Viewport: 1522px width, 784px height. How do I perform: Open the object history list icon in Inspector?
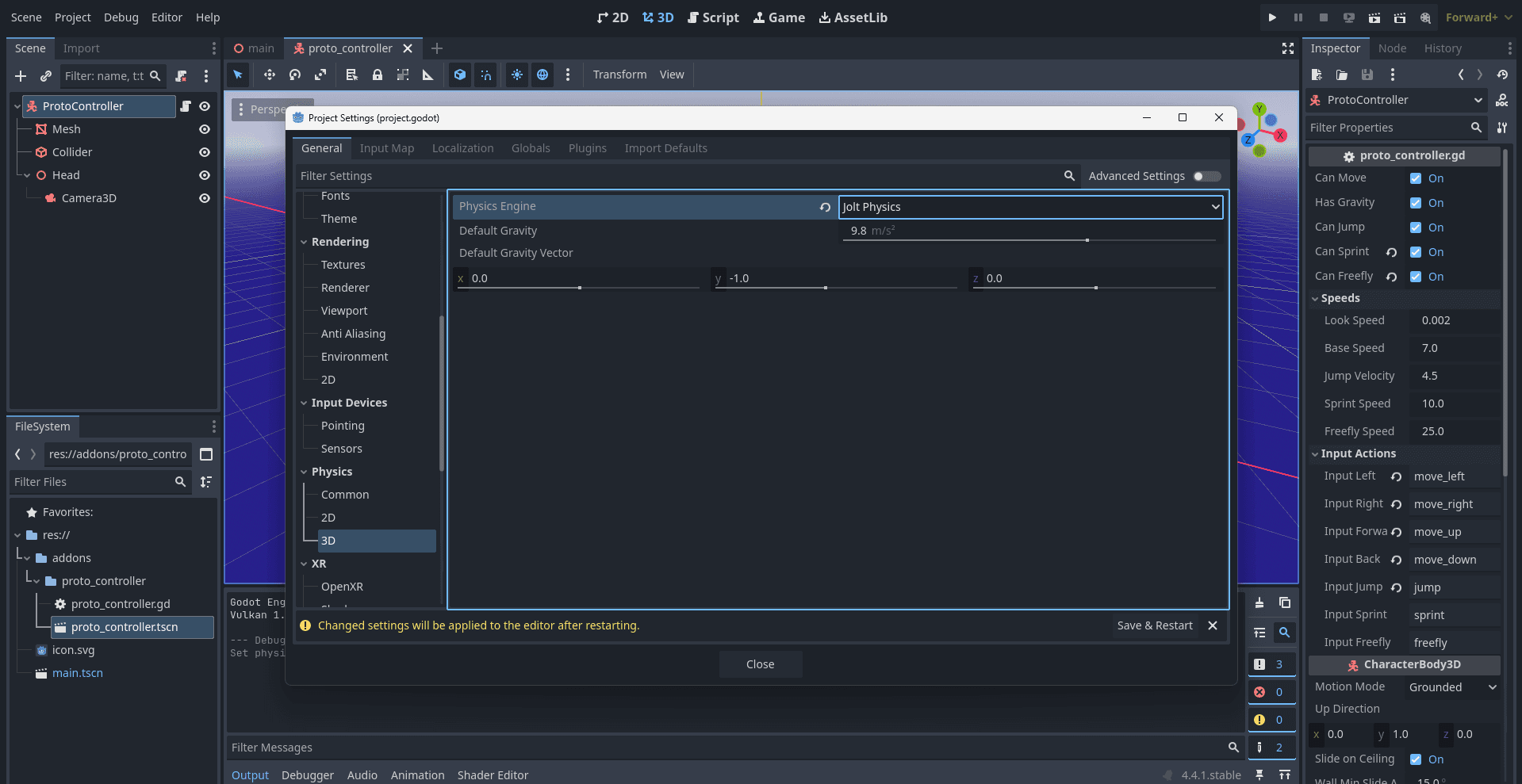point(1502,75)
